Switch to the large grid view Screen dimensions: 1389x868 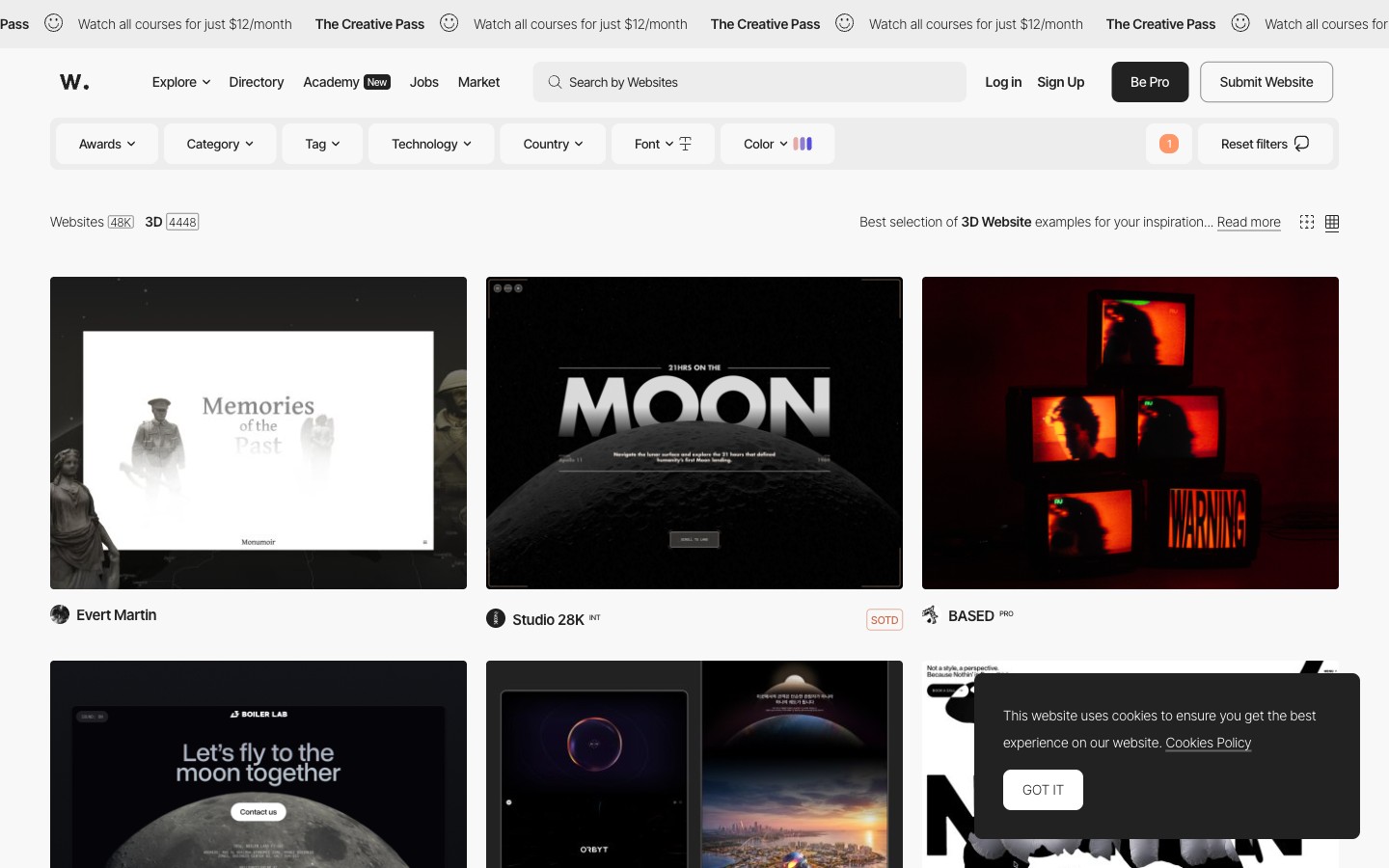click(1332, 223)
